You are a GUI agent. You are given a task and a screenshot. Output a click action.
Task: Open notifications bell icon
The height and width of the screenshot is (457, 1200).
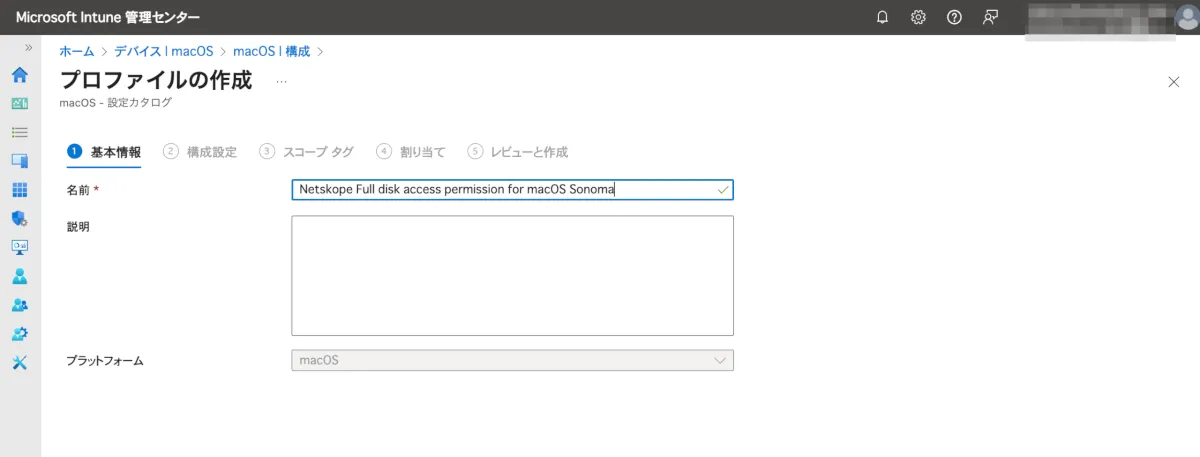[x=882, y=17]
